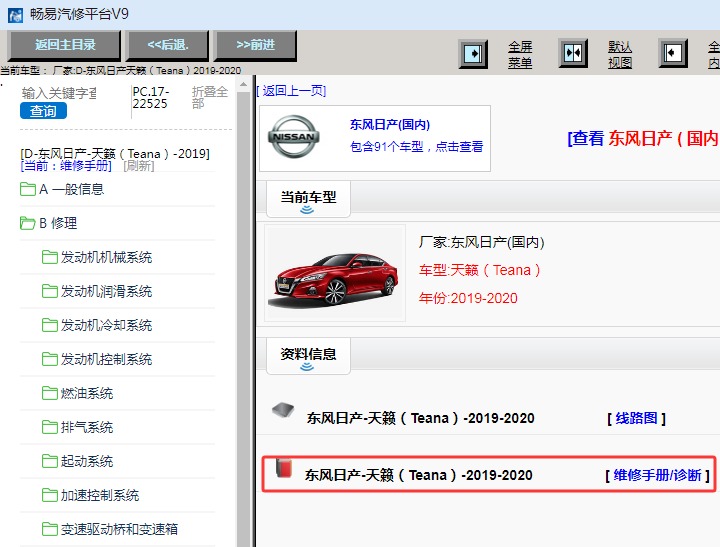Screen dimensions: 720x547
Task: Click the gray book icon in the 线路图 row
Action: pyautogui.click(x=283, y=410)
